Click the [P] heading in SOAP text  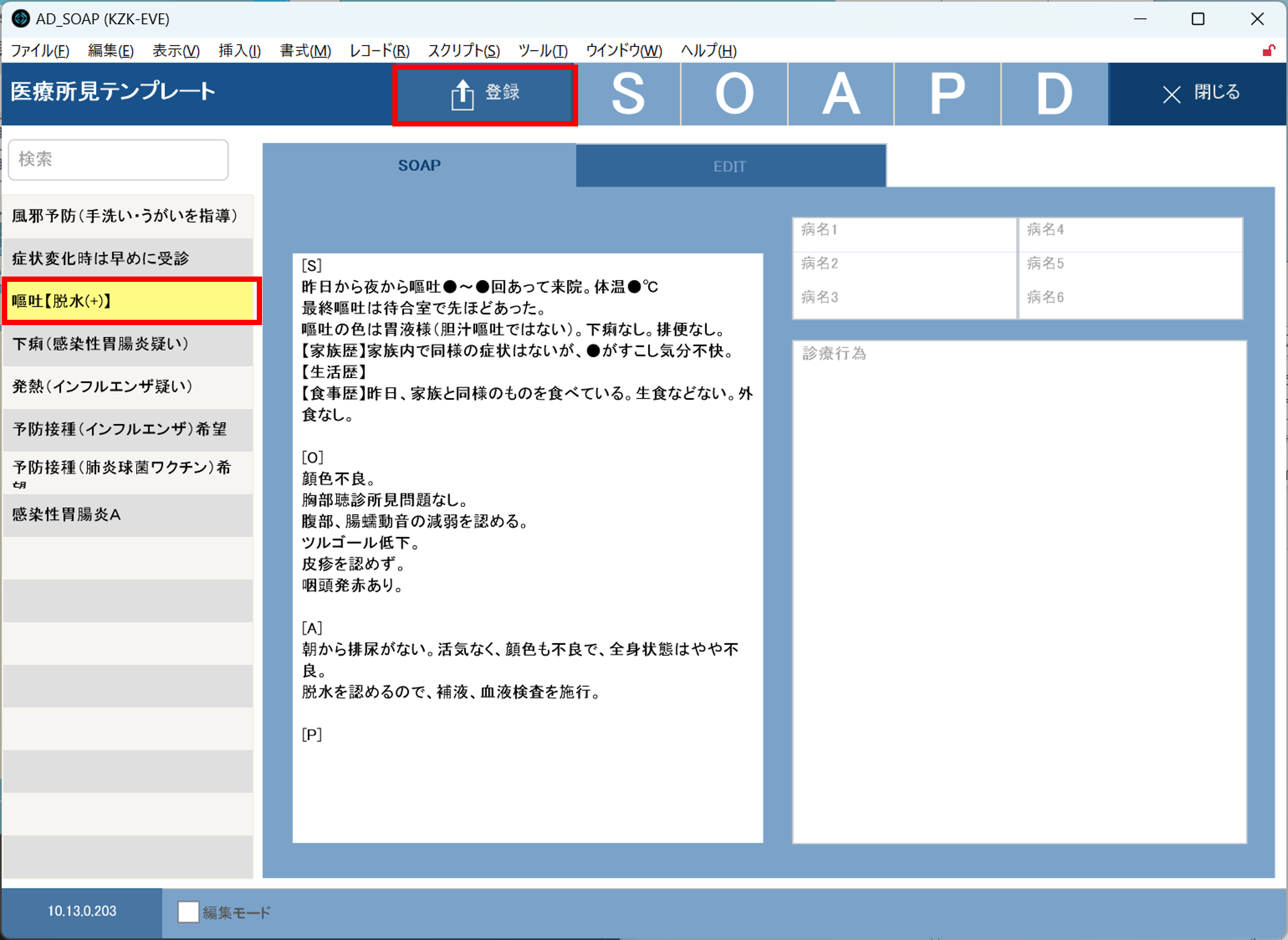coord(312,735)
